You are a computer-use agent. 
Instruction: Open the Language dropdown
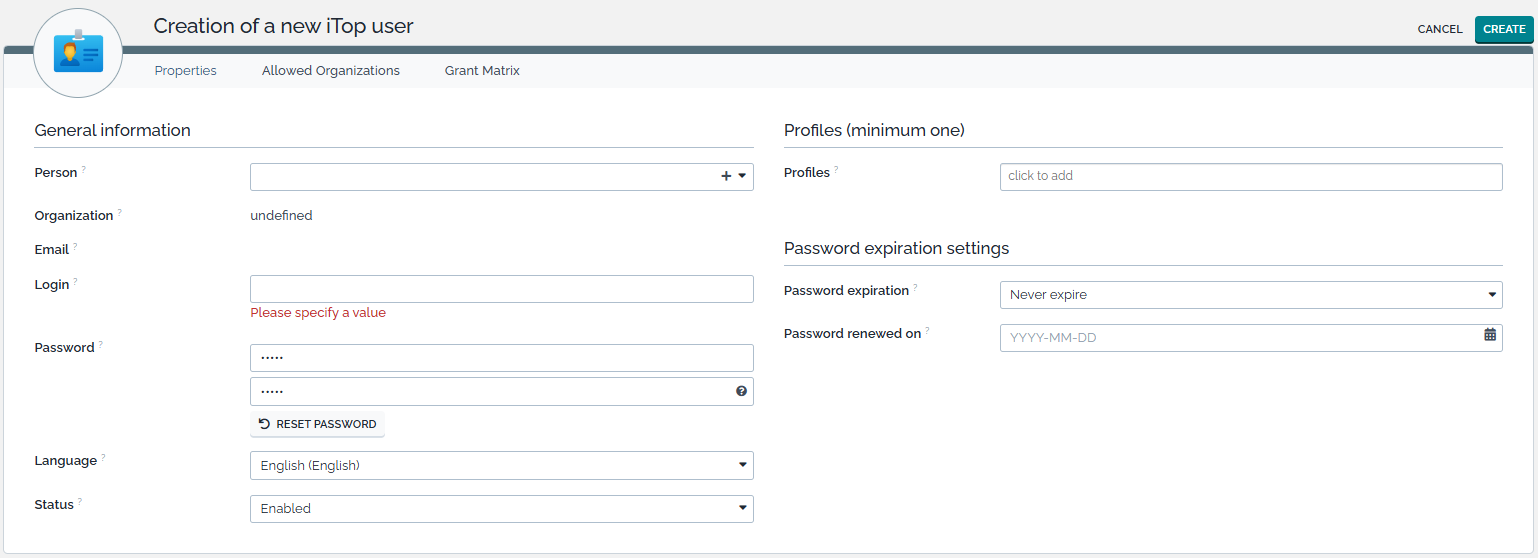pyautogui.click(x=501, y=465)
